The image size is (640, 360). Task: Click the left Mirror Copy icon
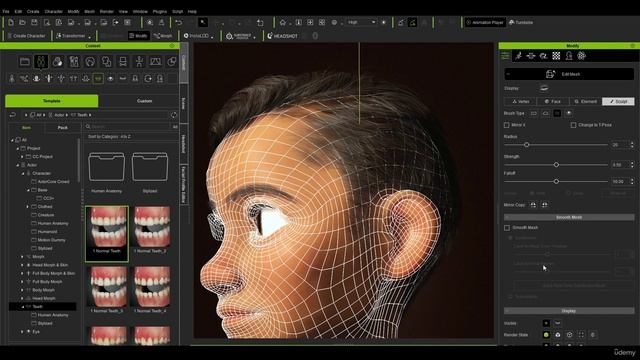pos(533,205)
